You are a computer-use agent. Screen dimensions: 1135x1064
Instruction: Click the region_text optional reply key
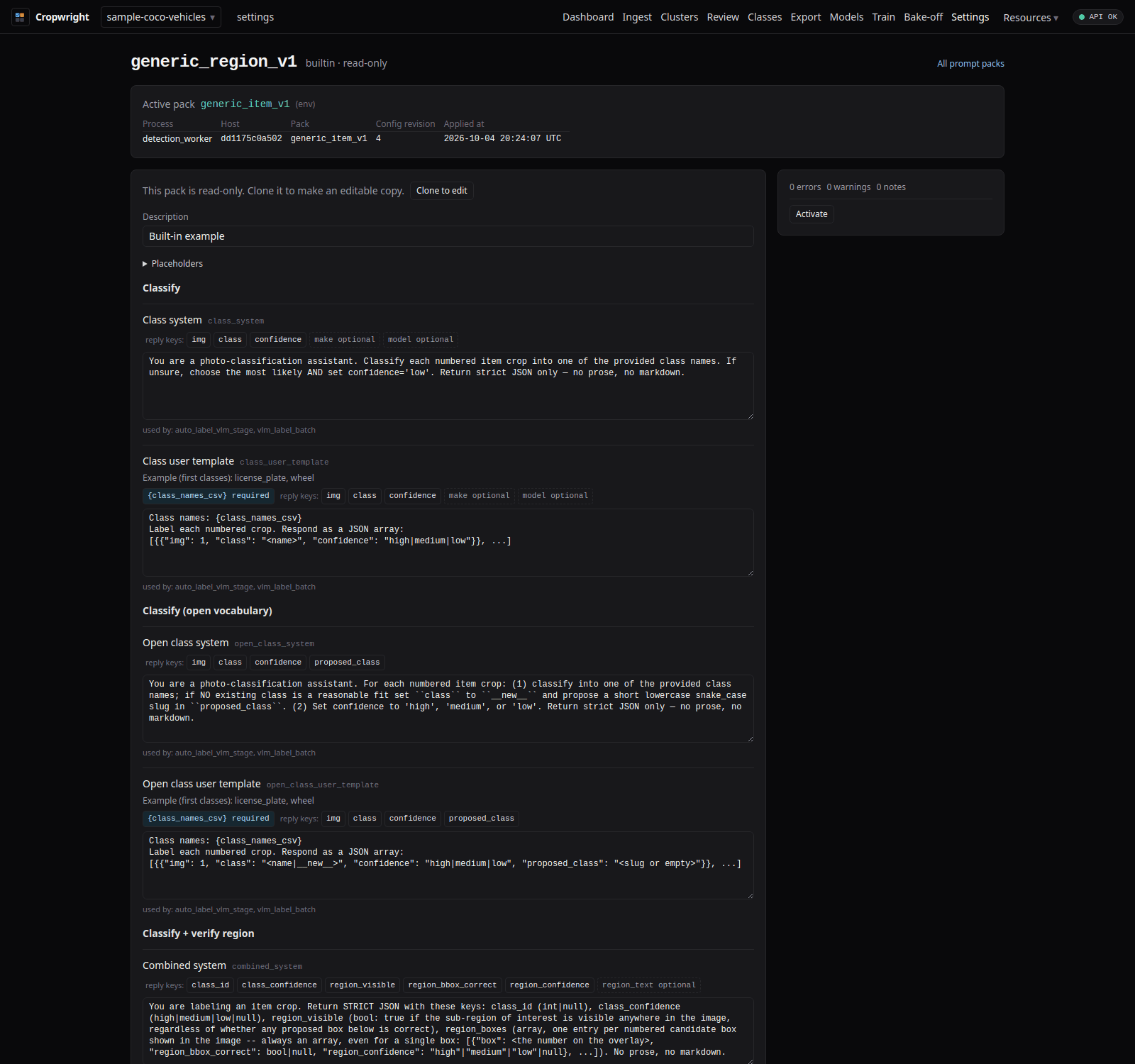pos(649,985)
